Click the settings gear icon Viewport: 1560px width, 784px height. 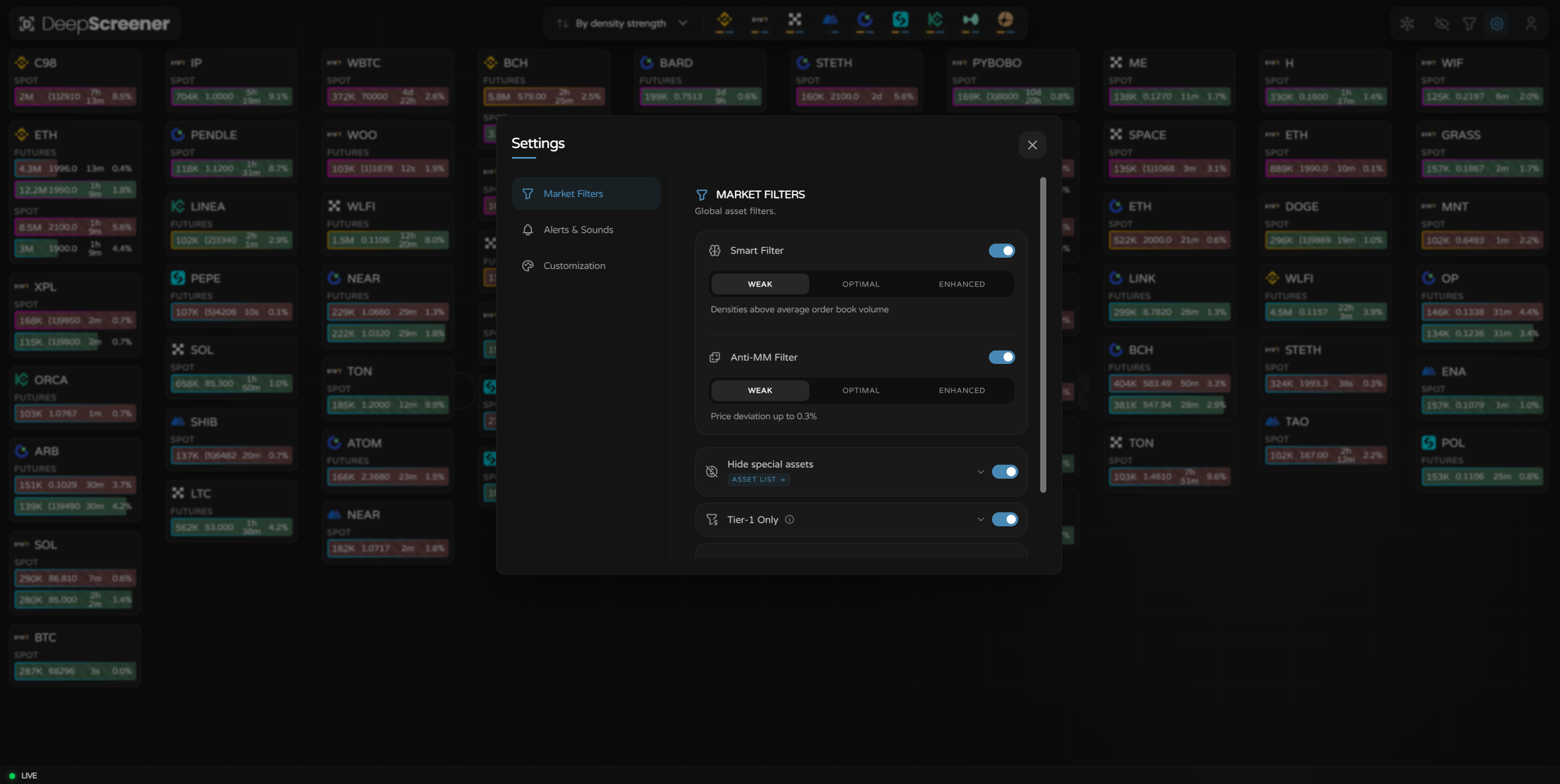pos(1496,23)
